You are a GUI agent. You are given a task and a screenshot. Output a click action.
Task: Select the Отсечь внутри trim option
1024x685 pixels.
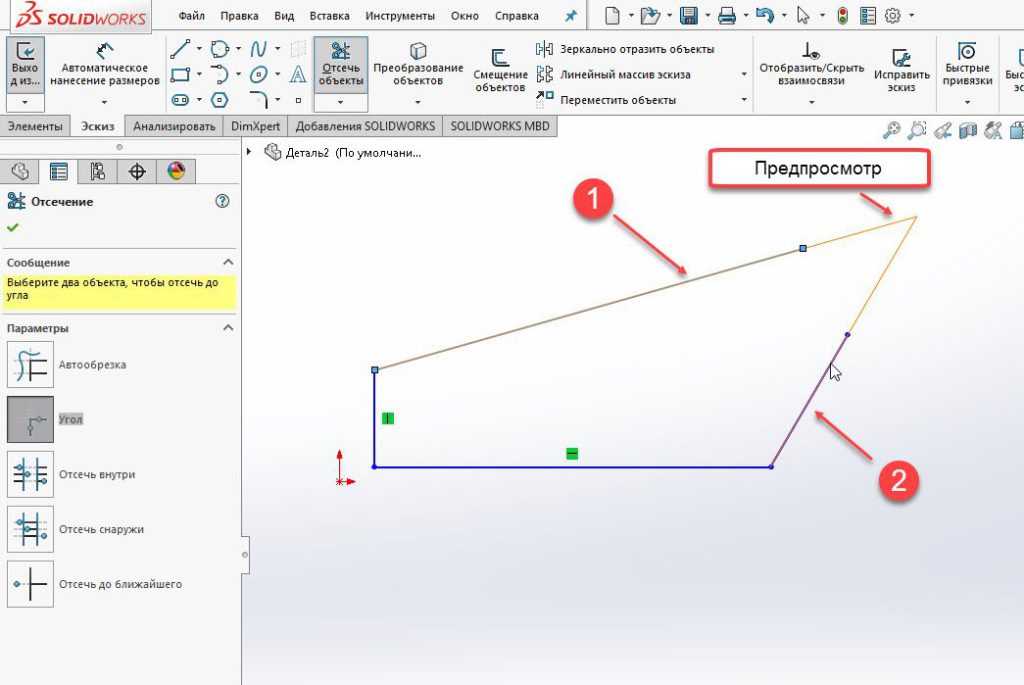pos(30,474)
